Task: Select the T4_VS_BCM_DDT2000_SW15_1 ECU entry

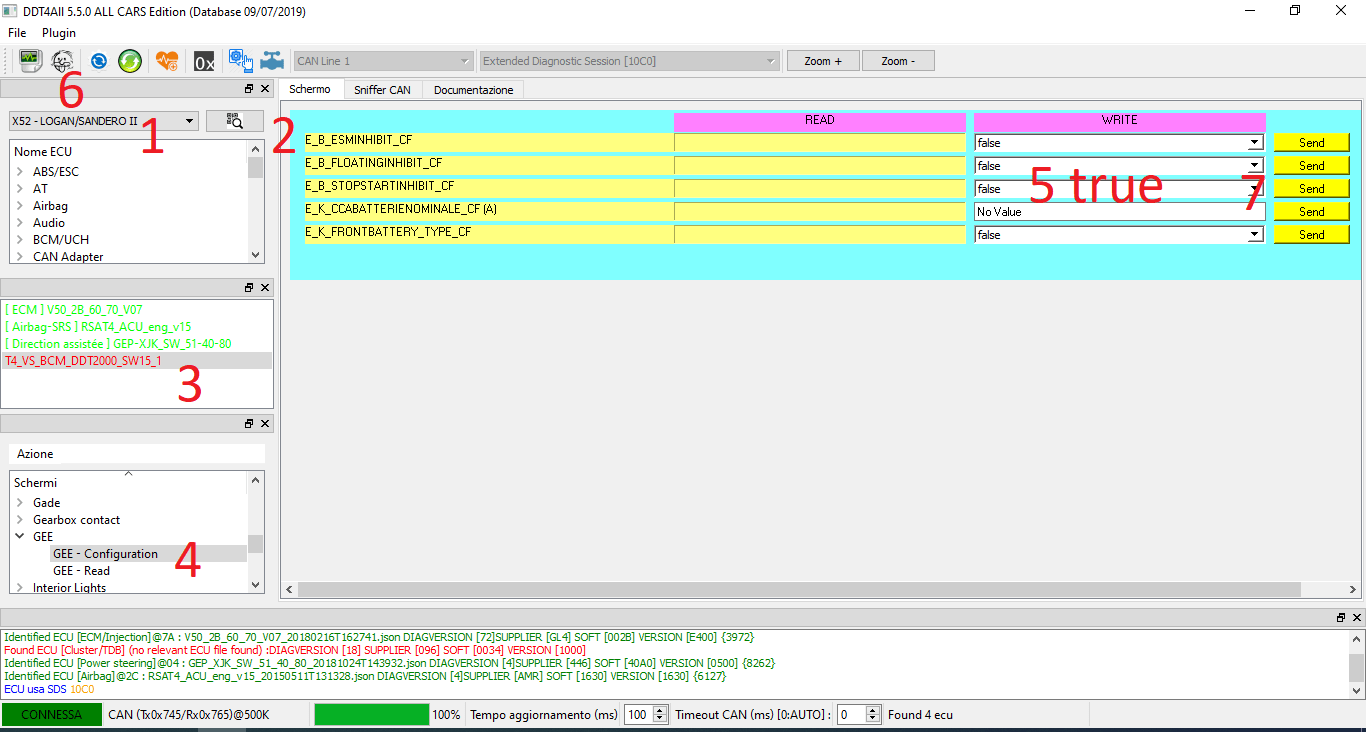Action: (x=84, y=360)
